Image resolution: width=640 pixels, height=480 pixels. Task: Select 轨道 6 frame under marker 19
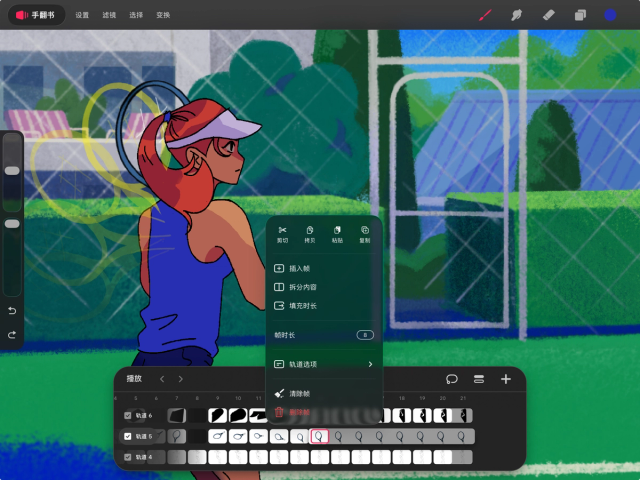[x=422, y=416]
